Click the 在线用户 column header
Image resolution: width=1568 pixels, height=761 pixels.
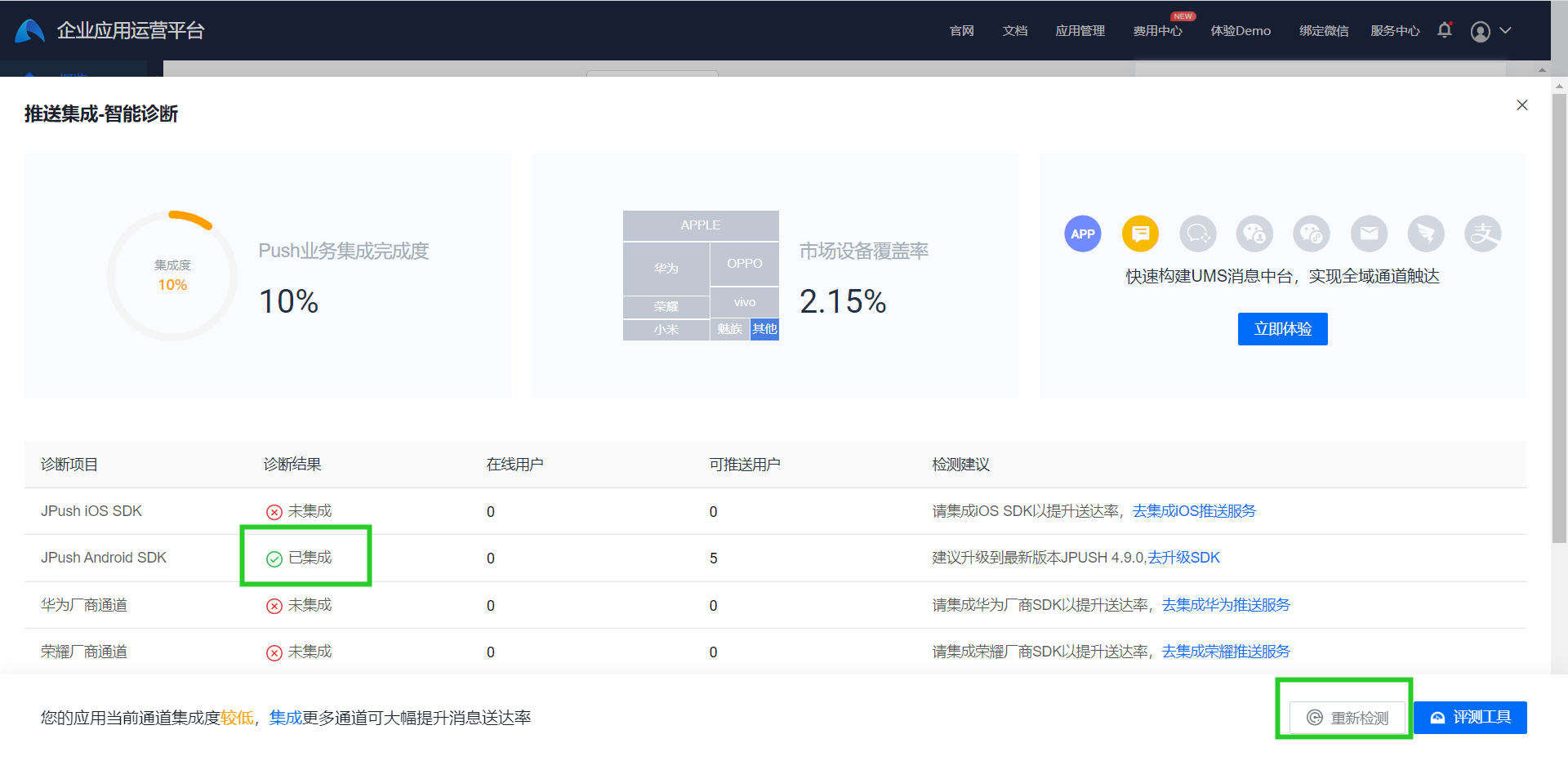coord(515,465)
